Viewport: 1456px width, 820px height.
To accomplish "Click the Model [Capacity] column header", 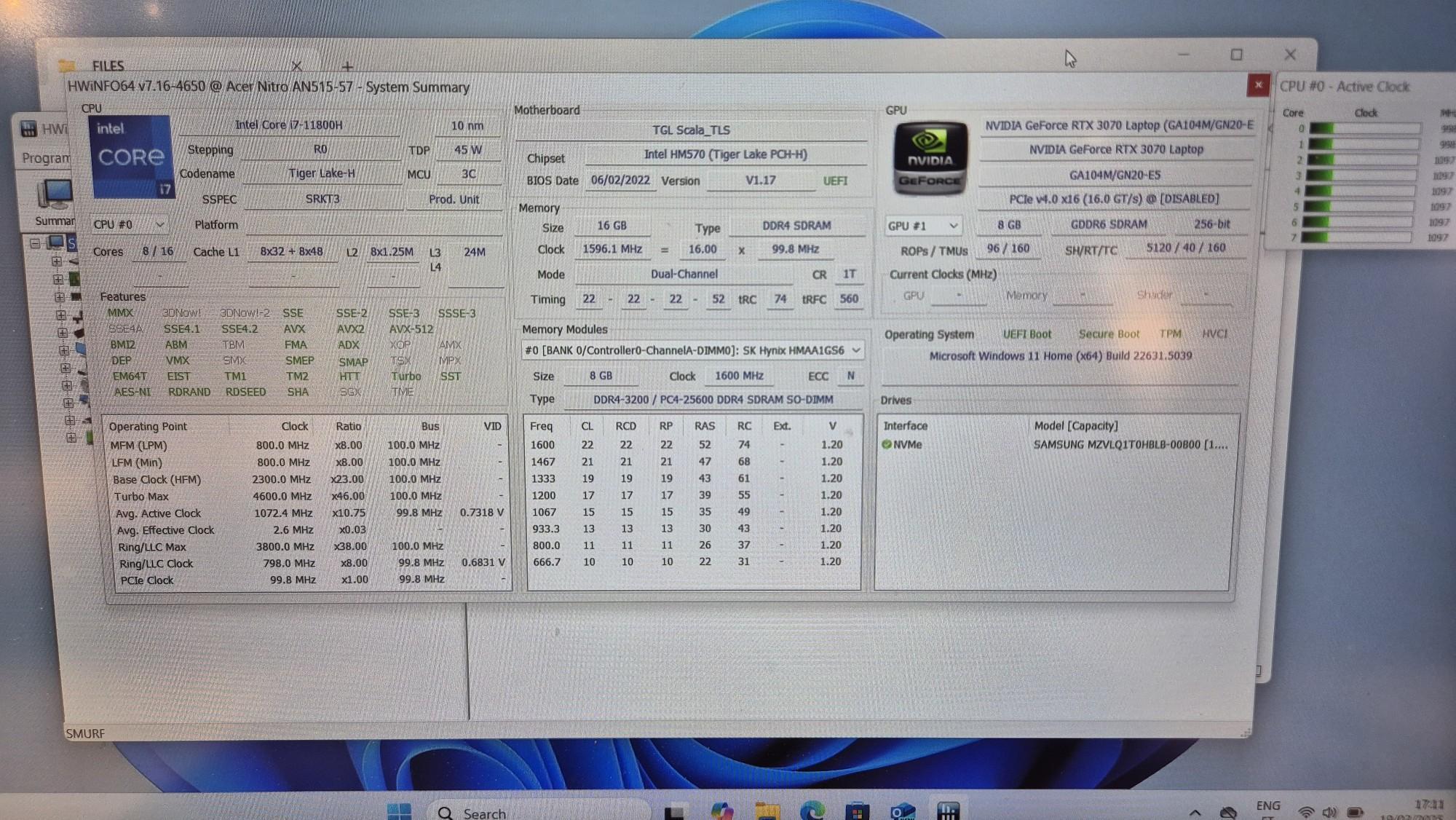I will point(1076,426).
